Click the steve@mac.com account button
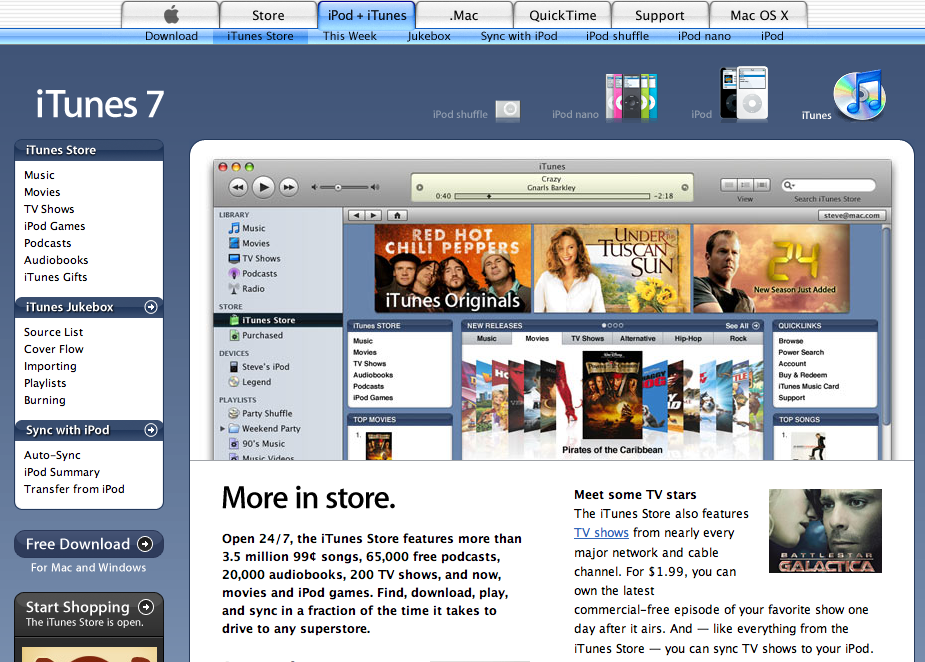925x662 pixels. point(851,215)
